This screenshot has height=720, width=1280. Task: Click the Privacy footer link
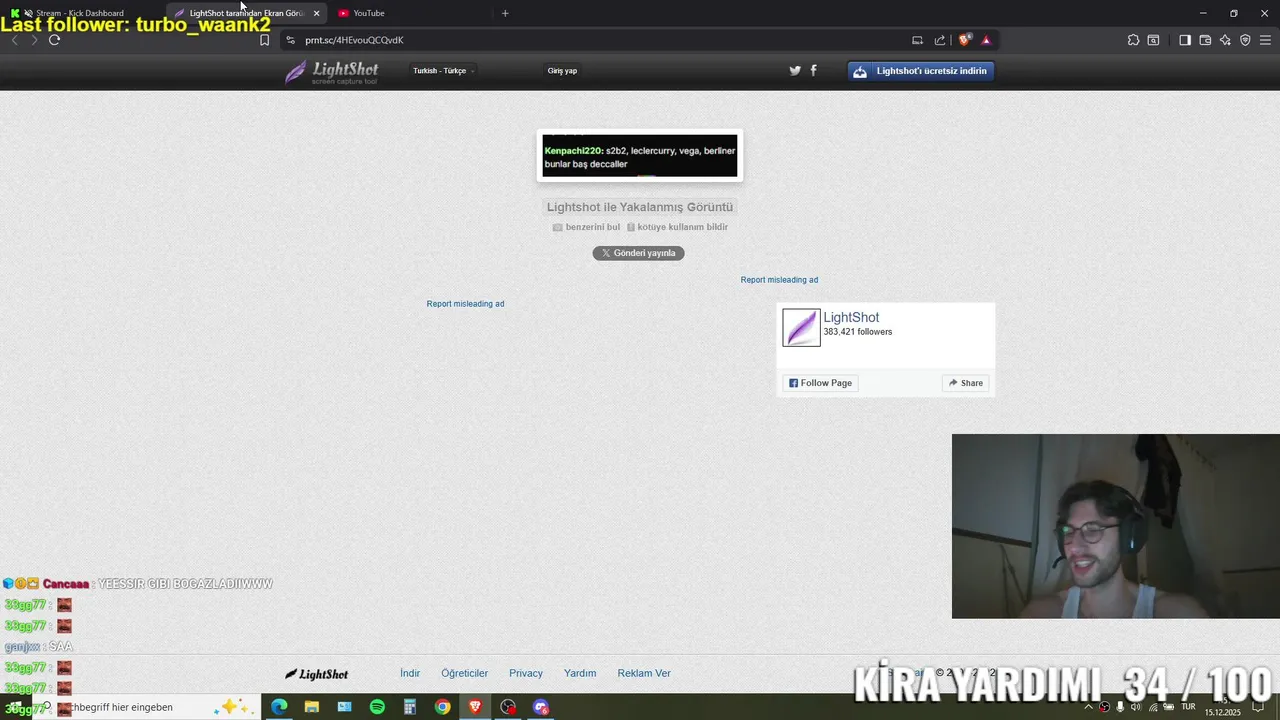point(526,673)
